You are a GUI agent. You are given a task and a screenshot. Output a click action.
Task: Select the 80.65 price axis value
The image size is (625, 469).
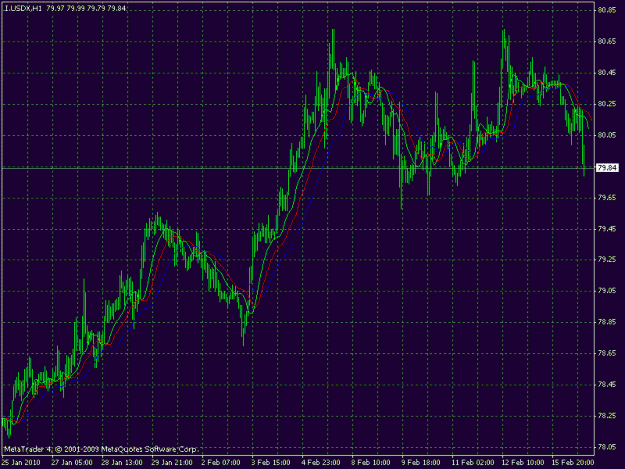click(607, 41)
